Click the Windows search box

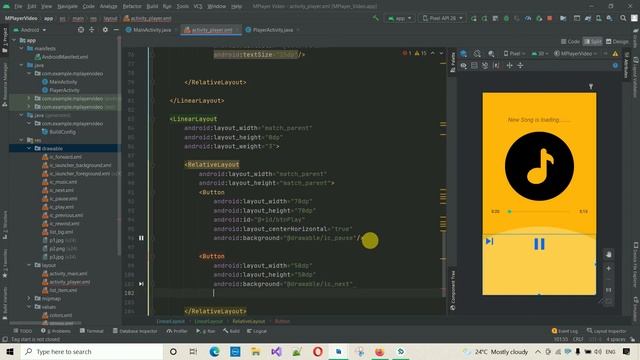pos(92,351)
